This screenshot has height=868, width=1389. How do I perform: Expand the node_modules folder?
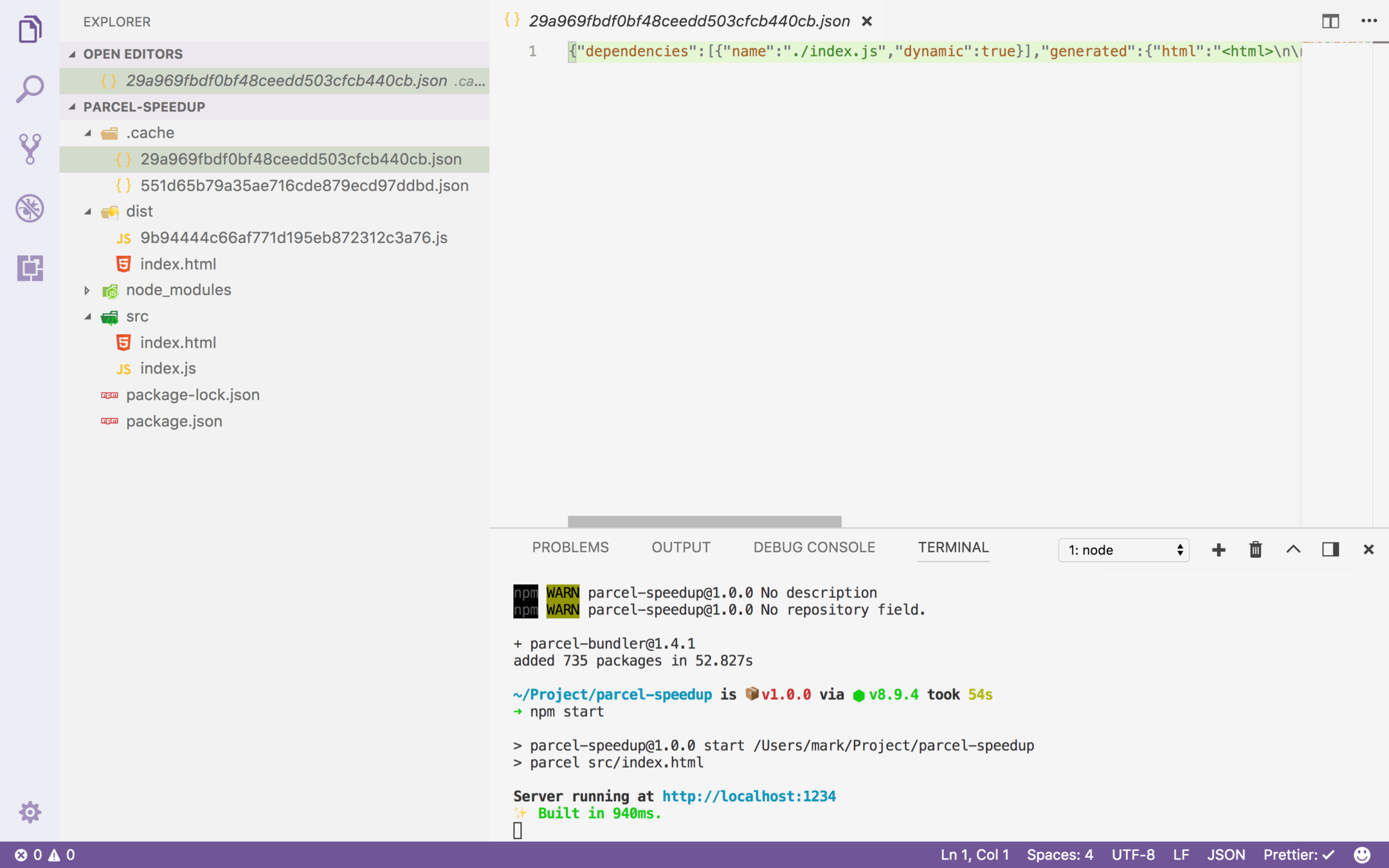coord(87,290)
